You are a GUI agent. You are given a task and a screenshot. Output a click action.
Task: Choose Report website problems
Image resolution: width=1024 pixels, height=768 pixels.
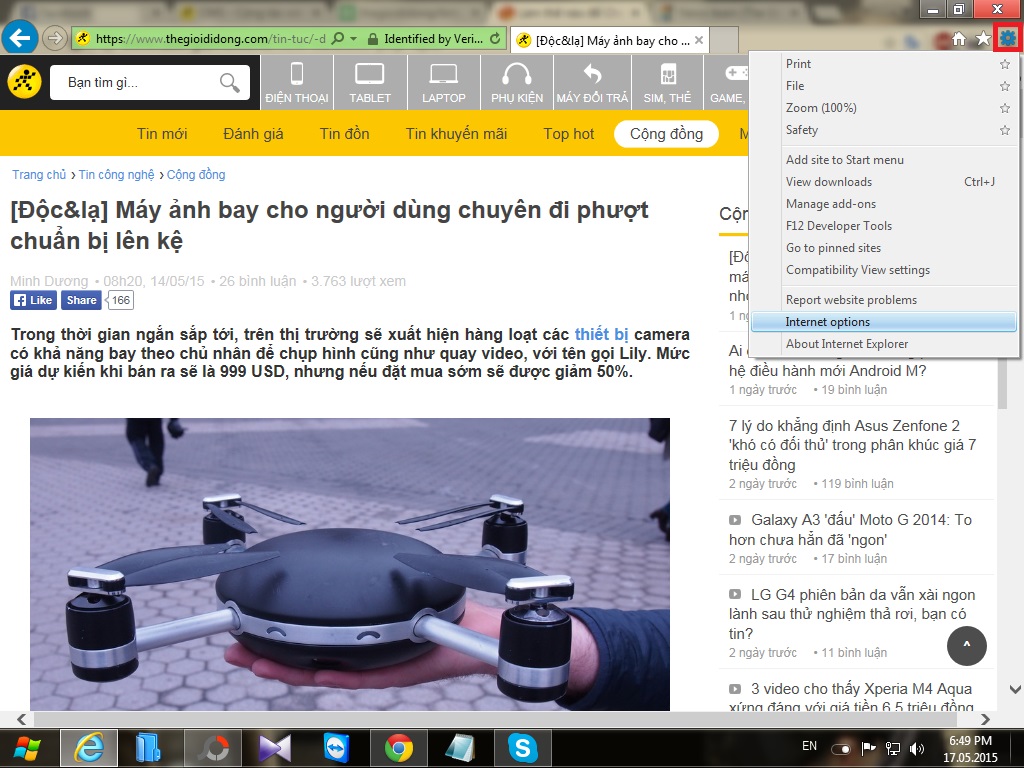(x=886, y=300)
